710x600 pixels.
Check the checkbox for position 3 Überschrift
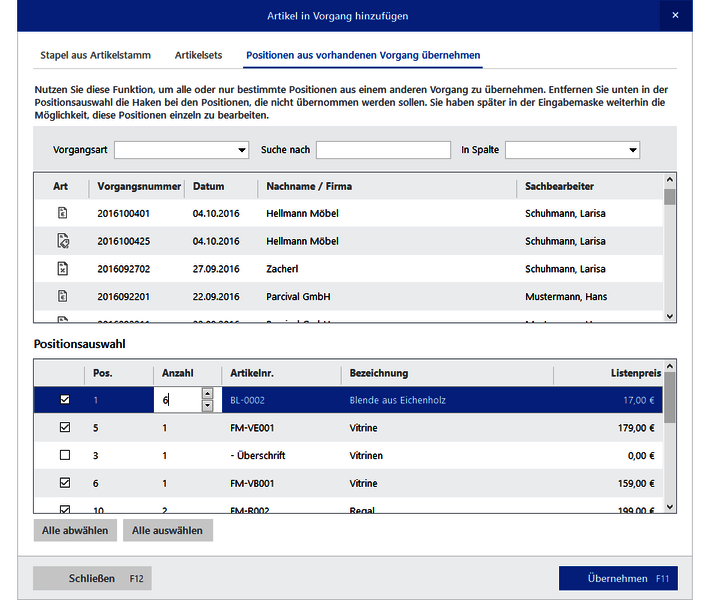point(65,455)
